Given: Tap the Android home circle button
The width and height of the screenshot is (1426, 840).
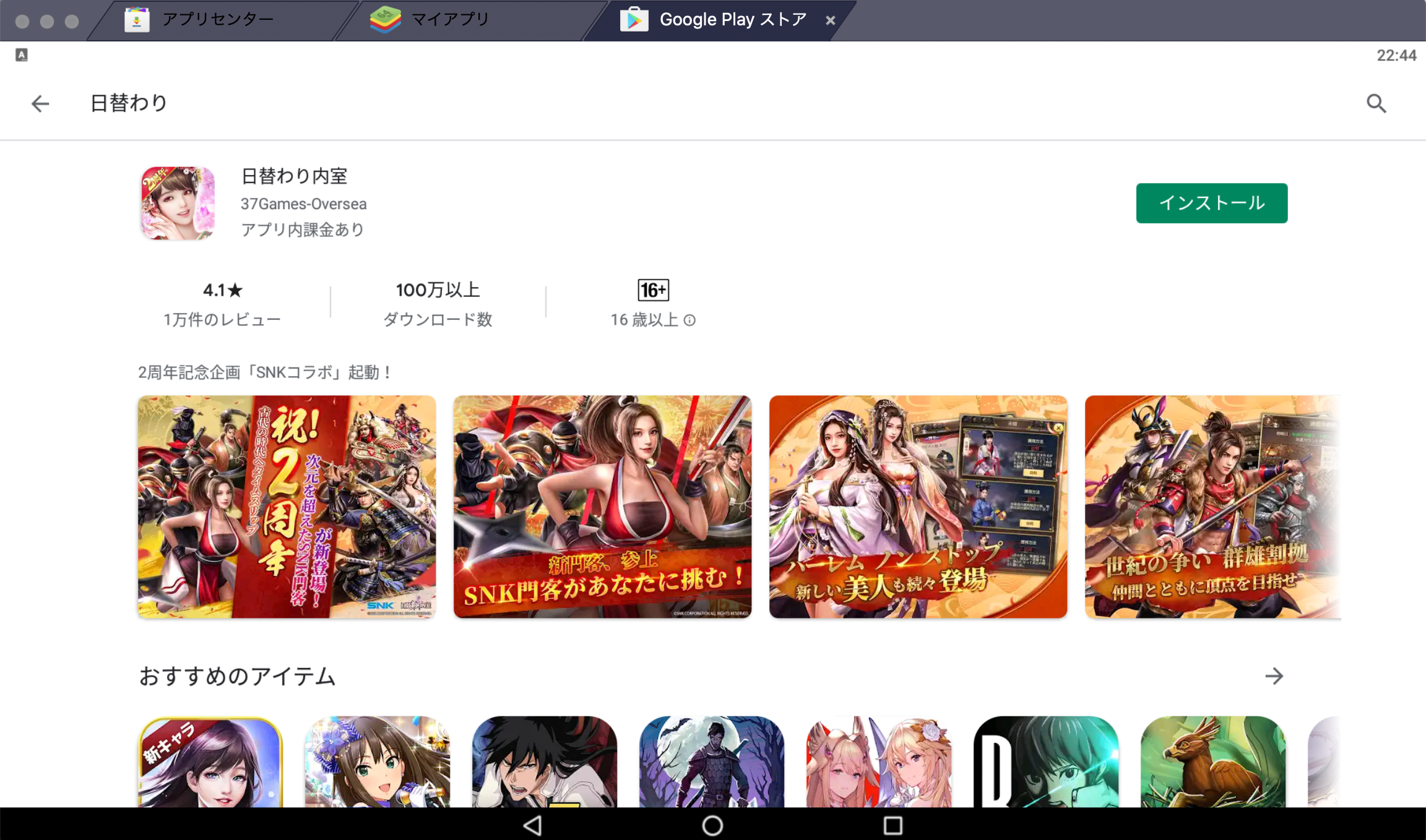Looking at the screenshot, I should pos(712,825).
